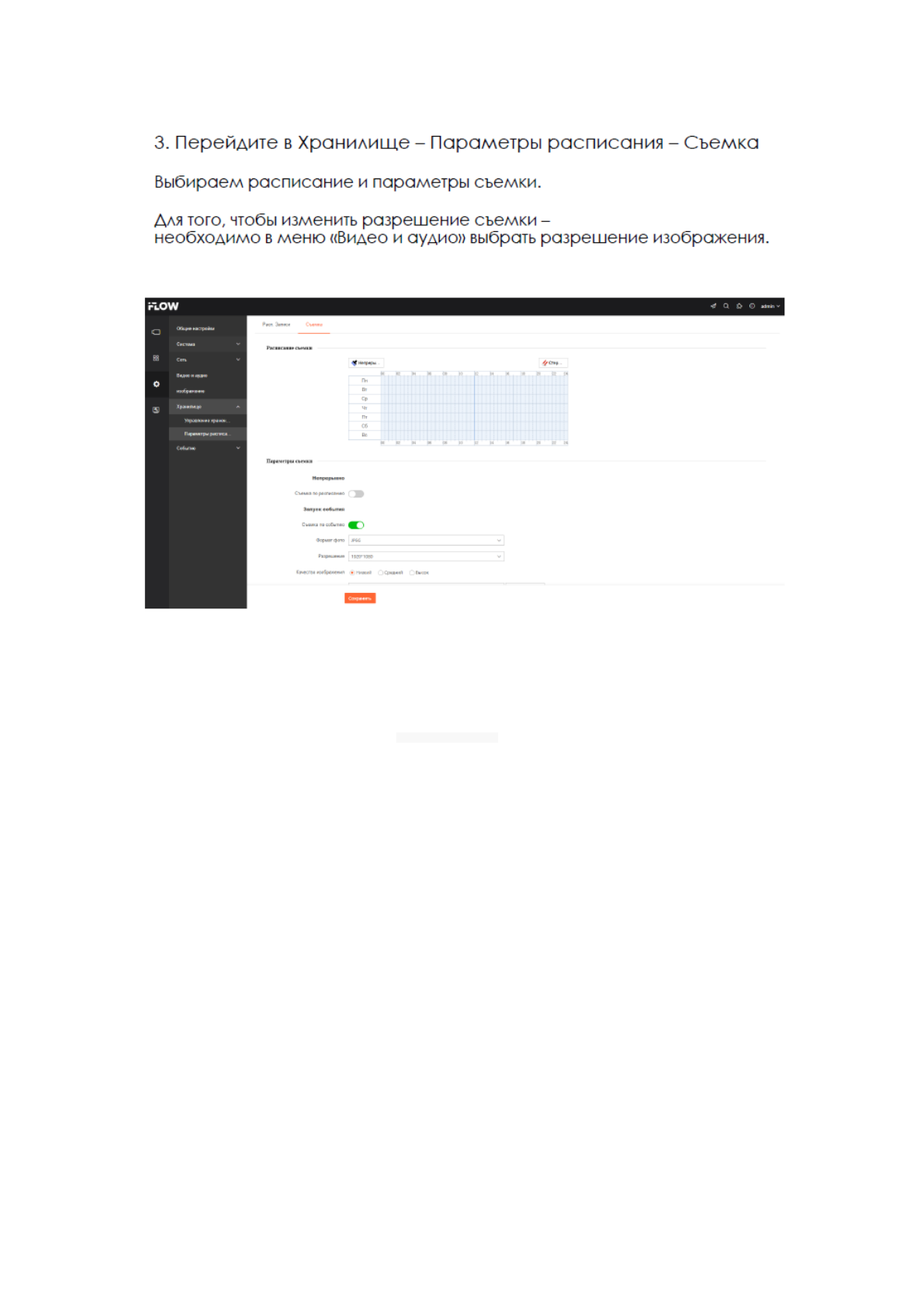Image resolution: width=924 pixels, height=1307 pixels.
Task: Open the picture/playback icon in sidebar
Action: pyautogui.click(x=156, y=410)
